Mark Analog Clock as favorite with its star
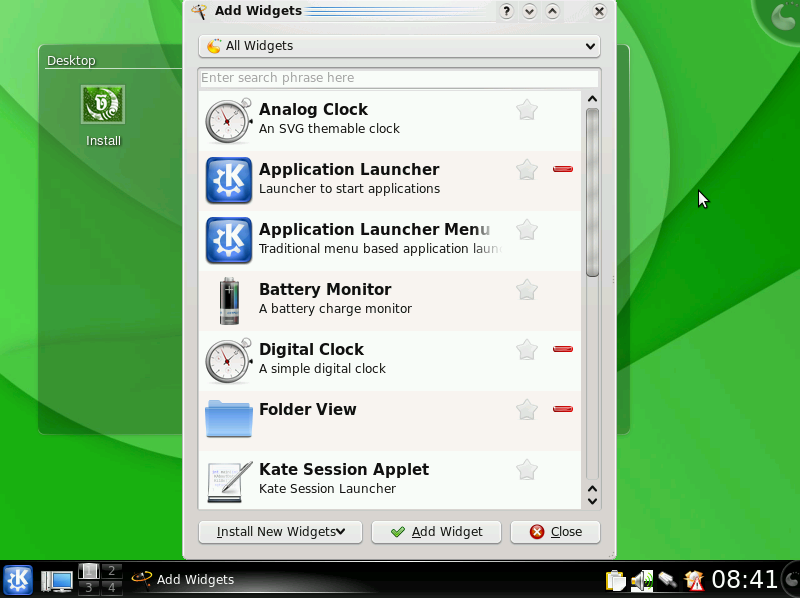 click(x=527, y=110)
